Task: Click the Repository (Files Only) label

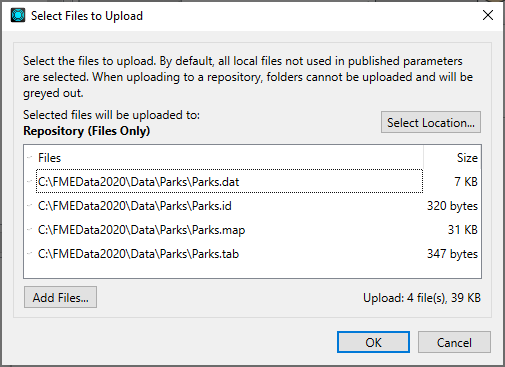Action: [86, 131]
